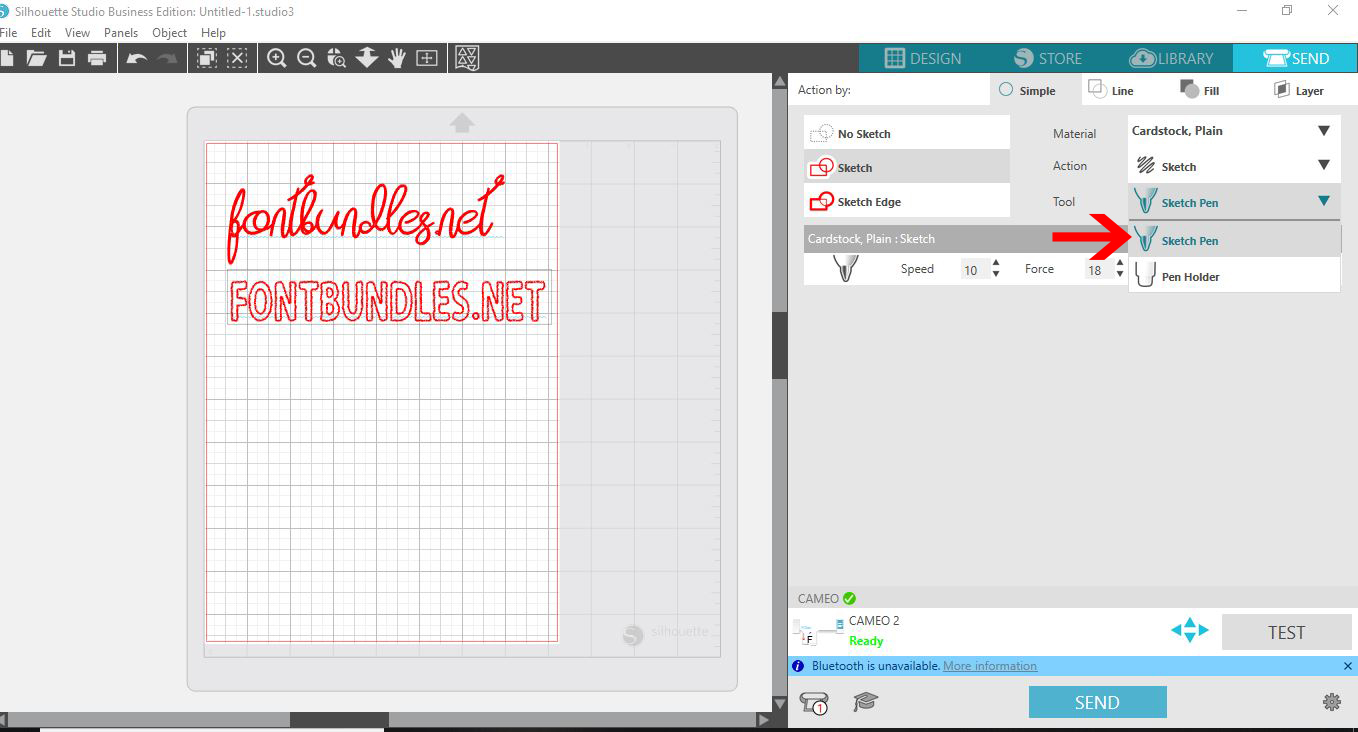Click the vertical scrollbar thumb beside the canvas

(x=780, y=346)
